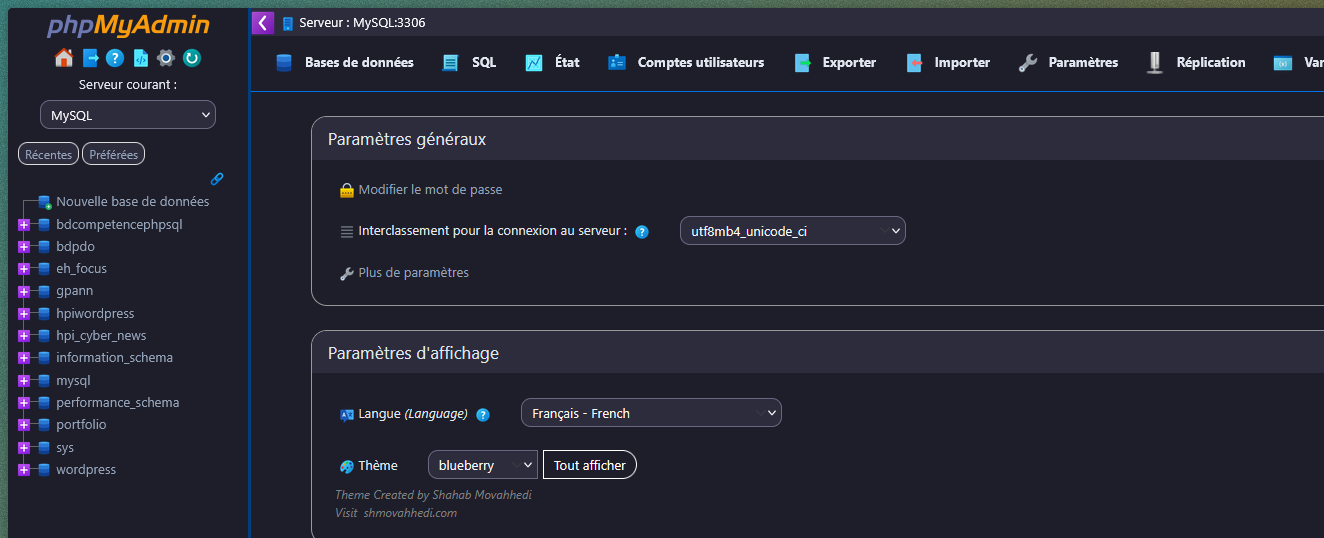
Task: Click the Modifier le mot de passe link
Action: coord(430,190)
